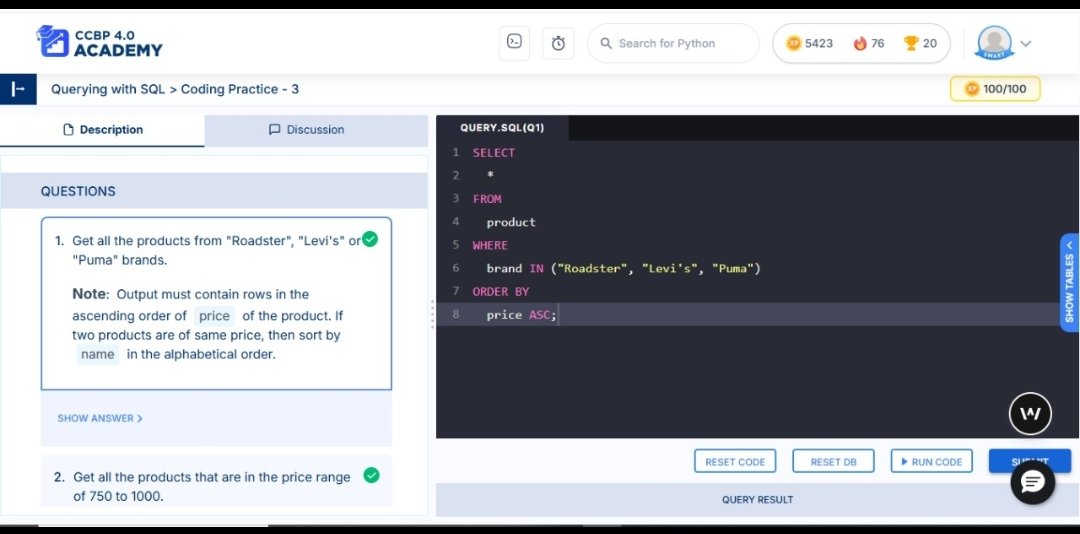This screenshot has width=1080, height=534.
Task: Open the chat support bubble icon
Action: pyautogui.click(x=1032, y=483)
